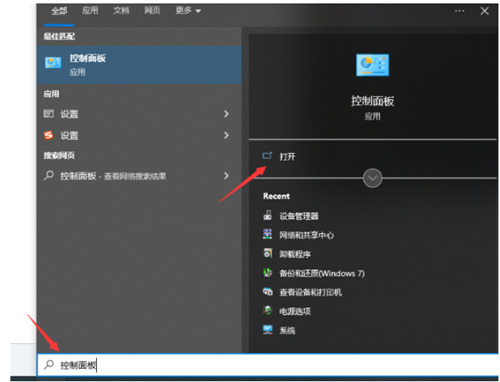The image size is (500, 382).
Task: Click the 备份和还原 icon
Action: click(268, 272)
